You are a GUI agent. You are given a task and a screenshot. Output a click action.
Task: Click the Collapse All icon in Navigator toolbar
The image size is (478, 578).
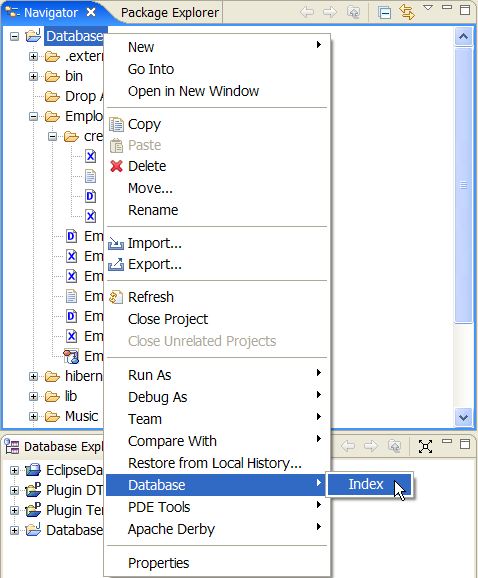coord(384,13)
